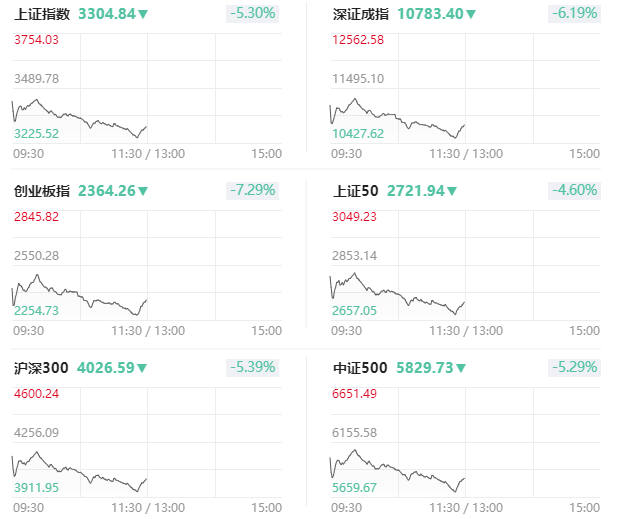This screenshot has width=622, height=519.
Task: Click the -7.29% change badge
Action: (x=253, y=191)
